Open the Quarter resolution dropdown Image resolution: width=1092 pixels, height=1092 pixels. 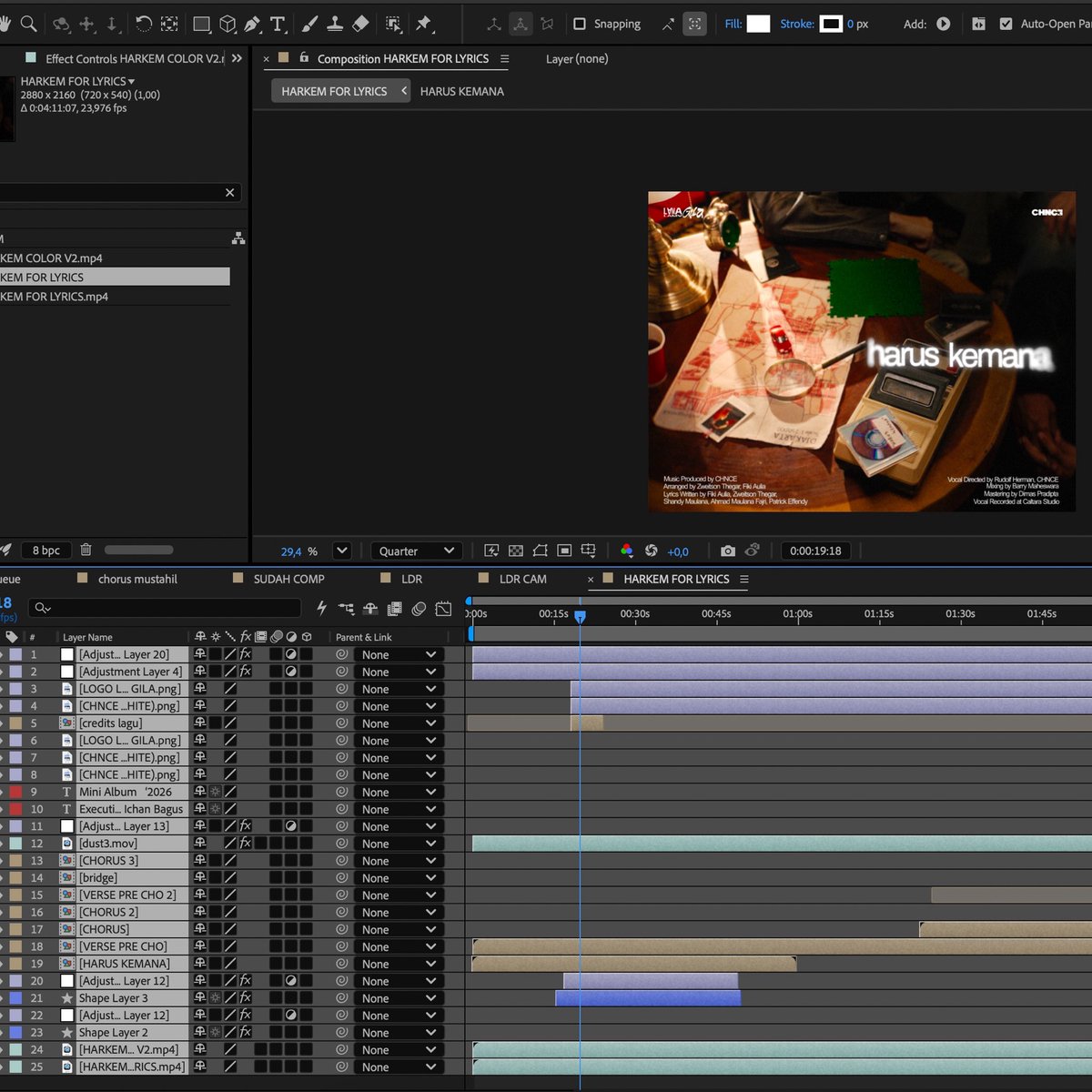[417, 551]
